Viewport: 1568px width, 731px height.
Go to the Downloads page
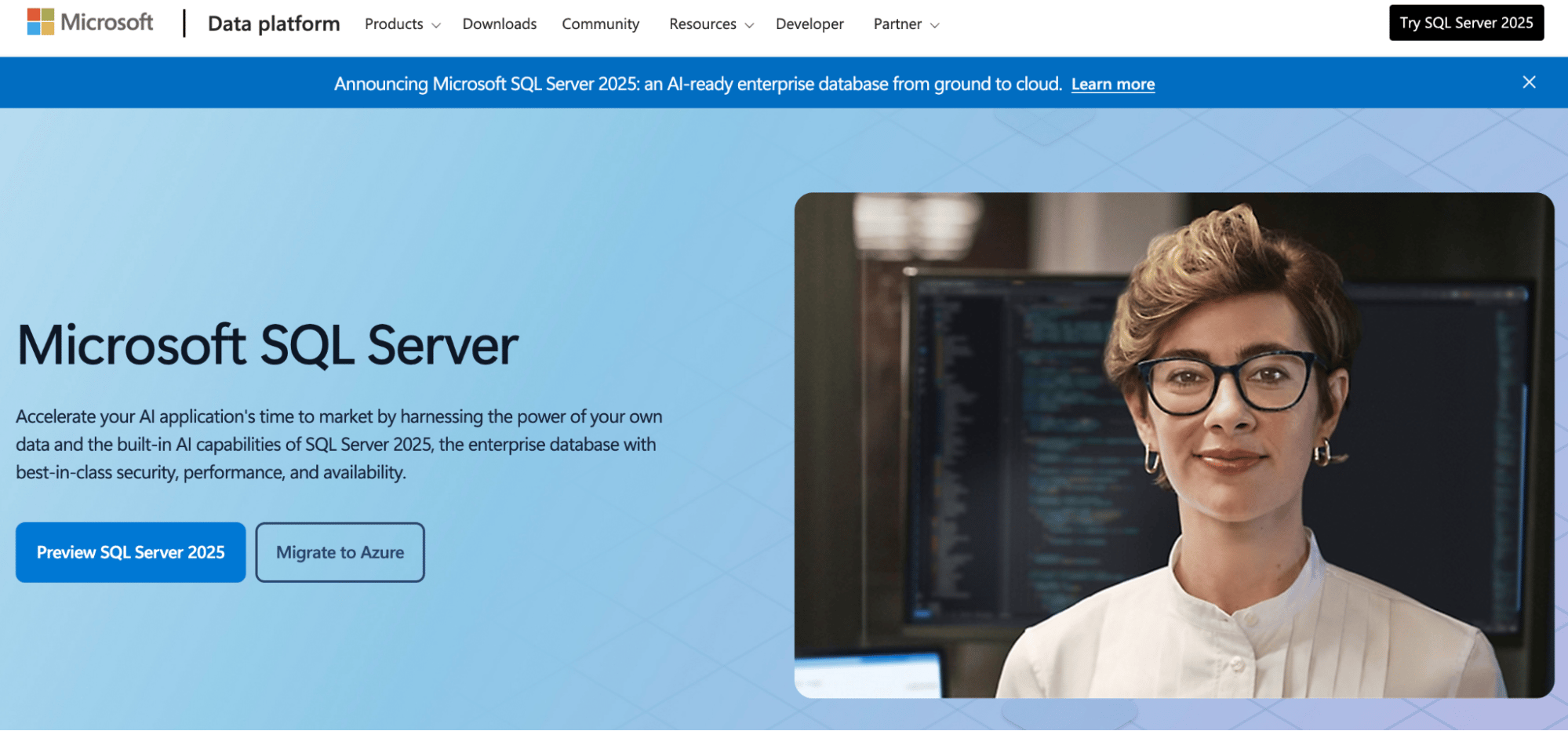point(500,24)
